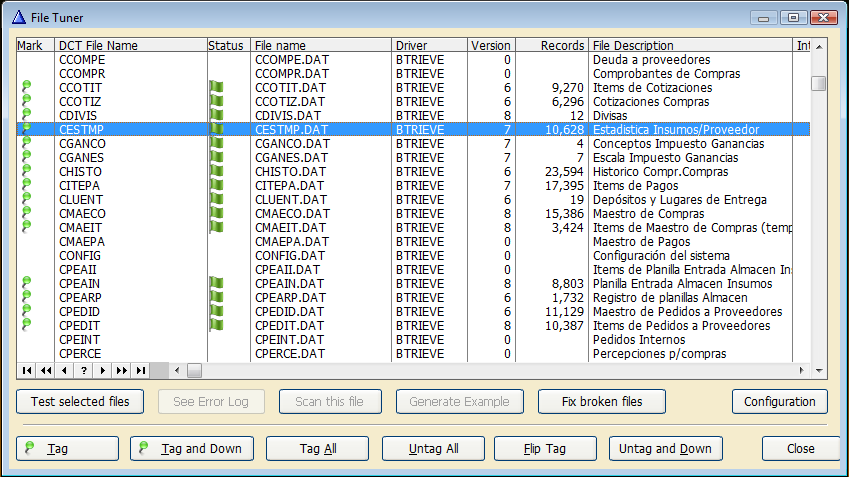
Task: Click Tag and Down button
Action: point(192,449)
